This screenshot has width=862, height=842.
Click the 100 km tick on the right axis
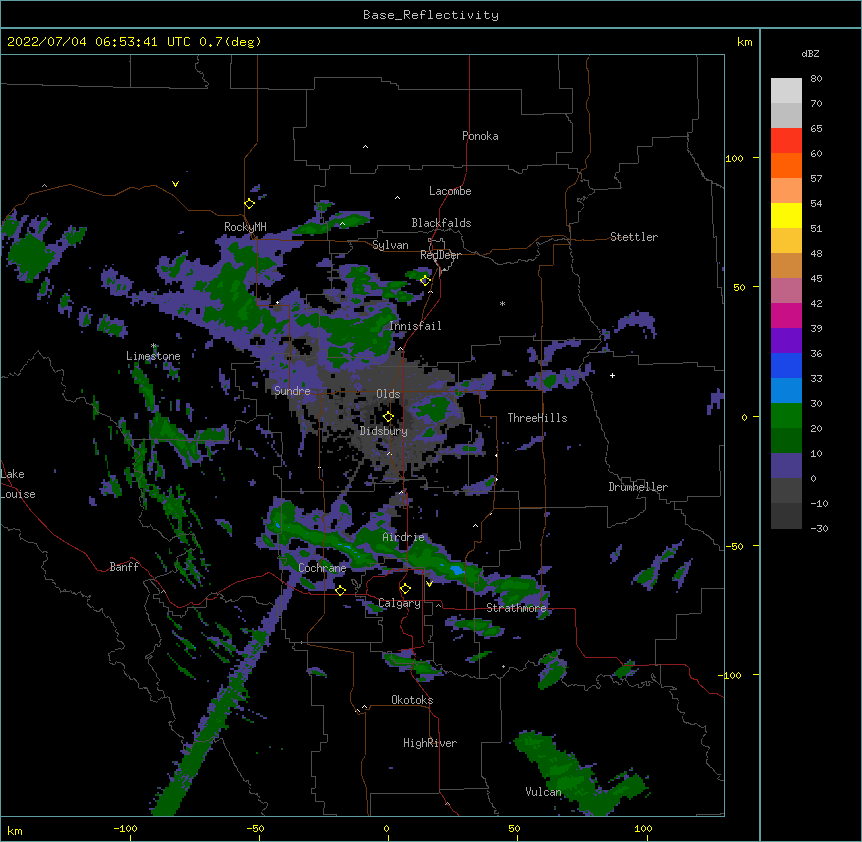coord(734,159)
